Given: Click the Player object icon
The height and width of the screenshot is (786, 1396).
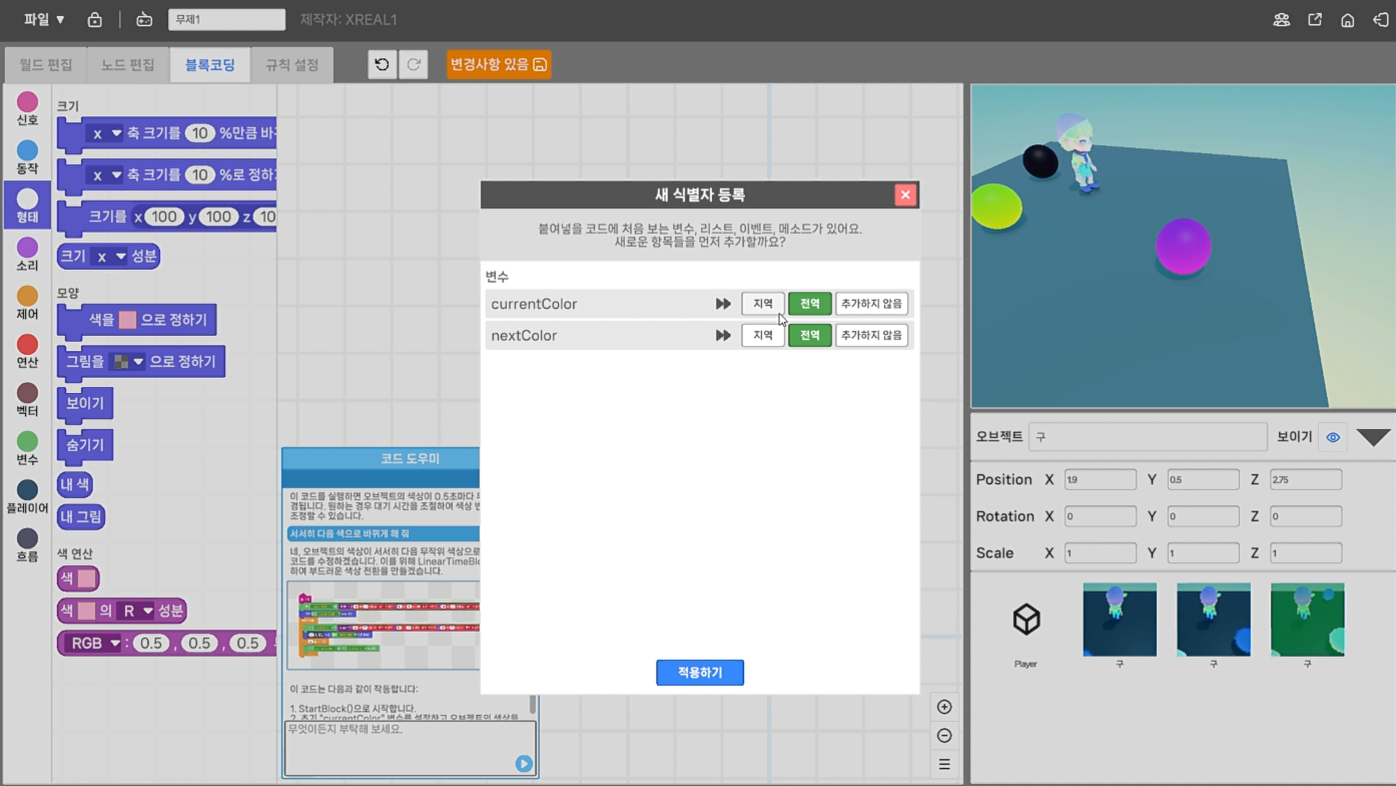Looking at the screenshot, I should [x=1024, y=620].
